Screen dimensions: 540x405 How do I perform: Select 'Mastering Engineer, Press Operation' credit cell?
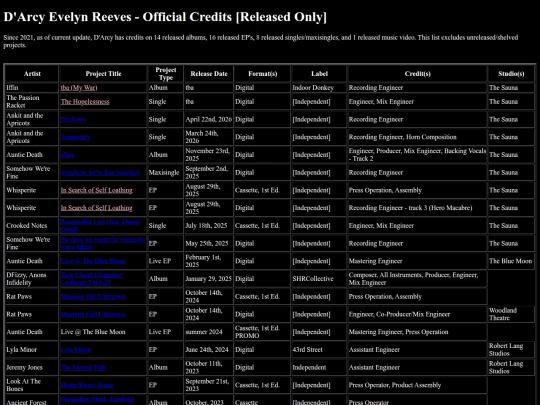417,332
